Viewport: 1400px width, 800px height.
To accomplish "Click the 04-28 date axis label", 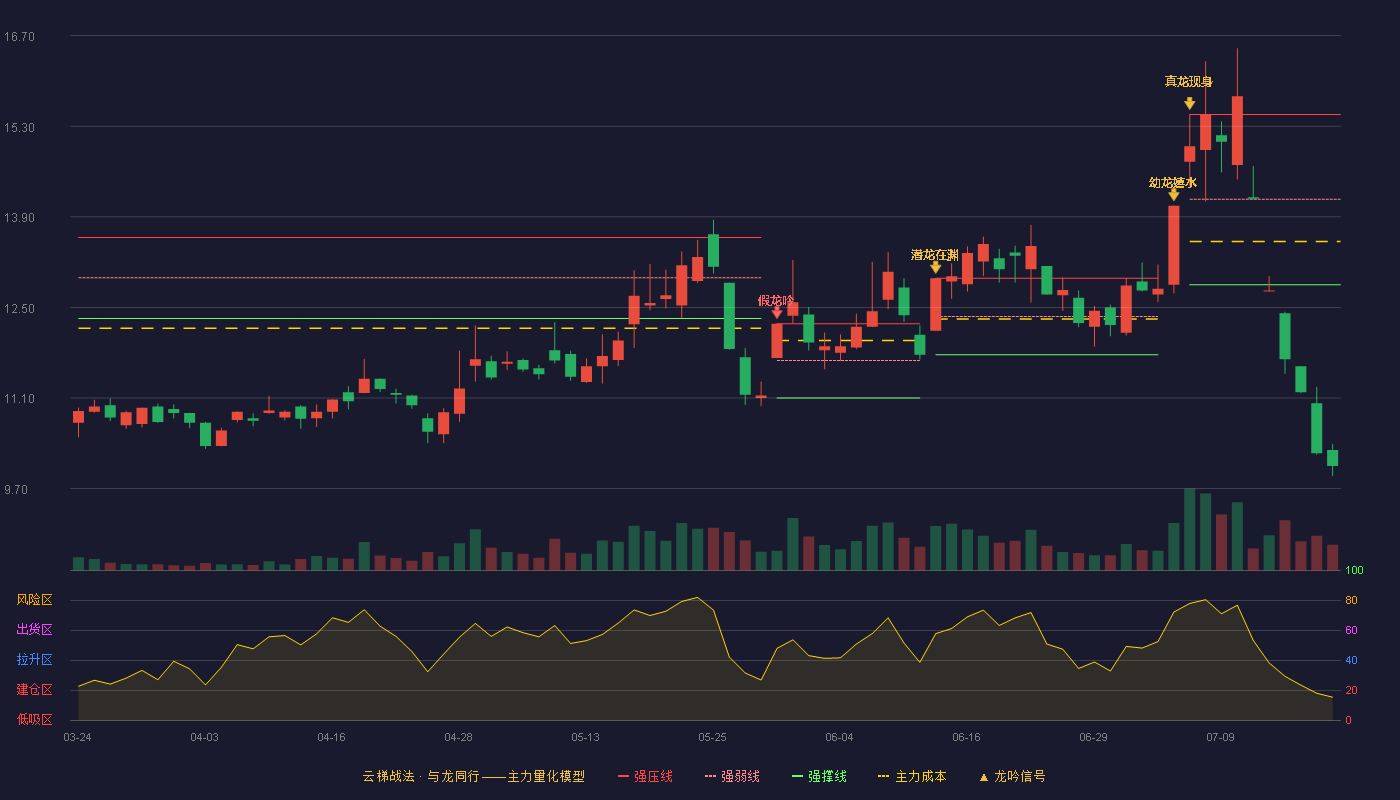I will (458, 737).
